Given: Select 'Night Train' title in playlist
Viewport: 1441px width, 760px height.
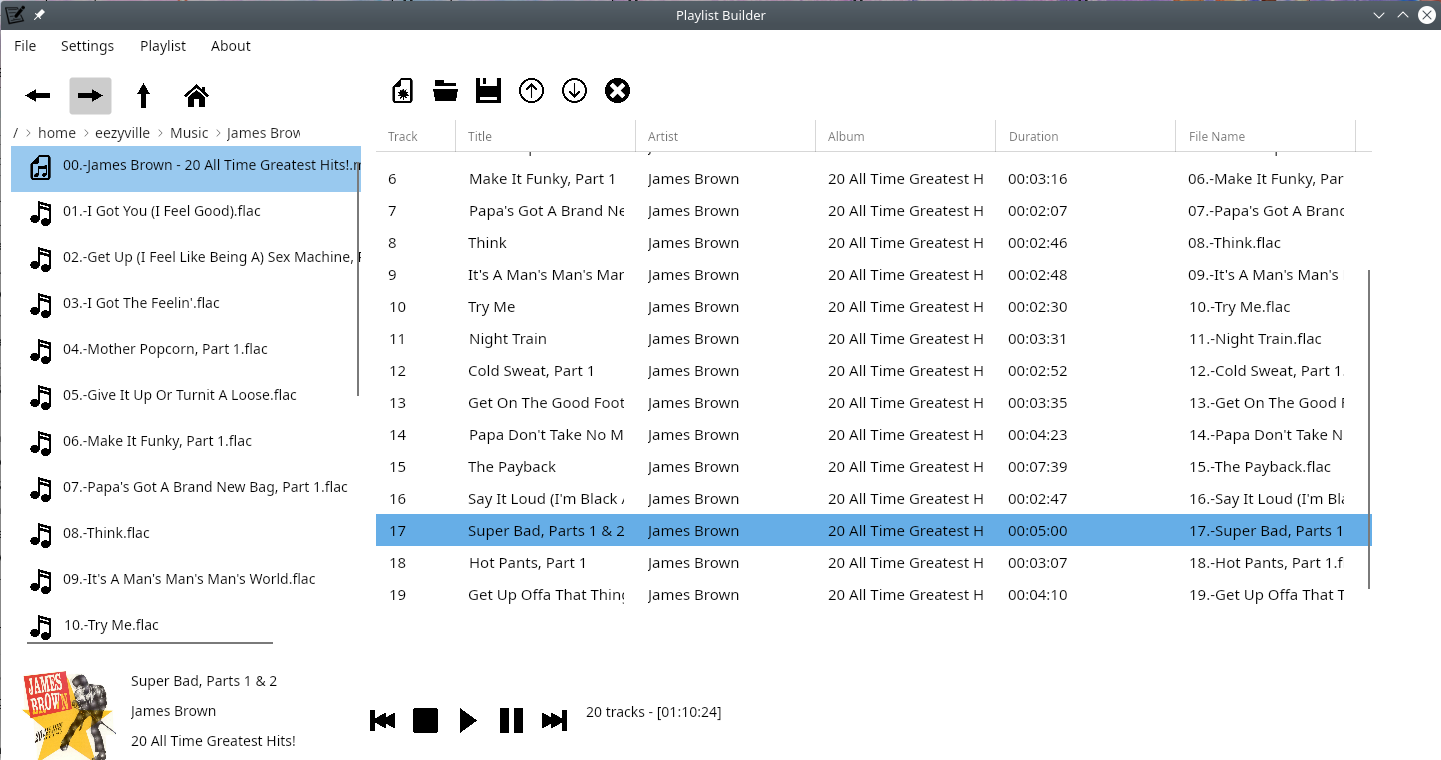Looking at the screenshot, I should (507, 339).
